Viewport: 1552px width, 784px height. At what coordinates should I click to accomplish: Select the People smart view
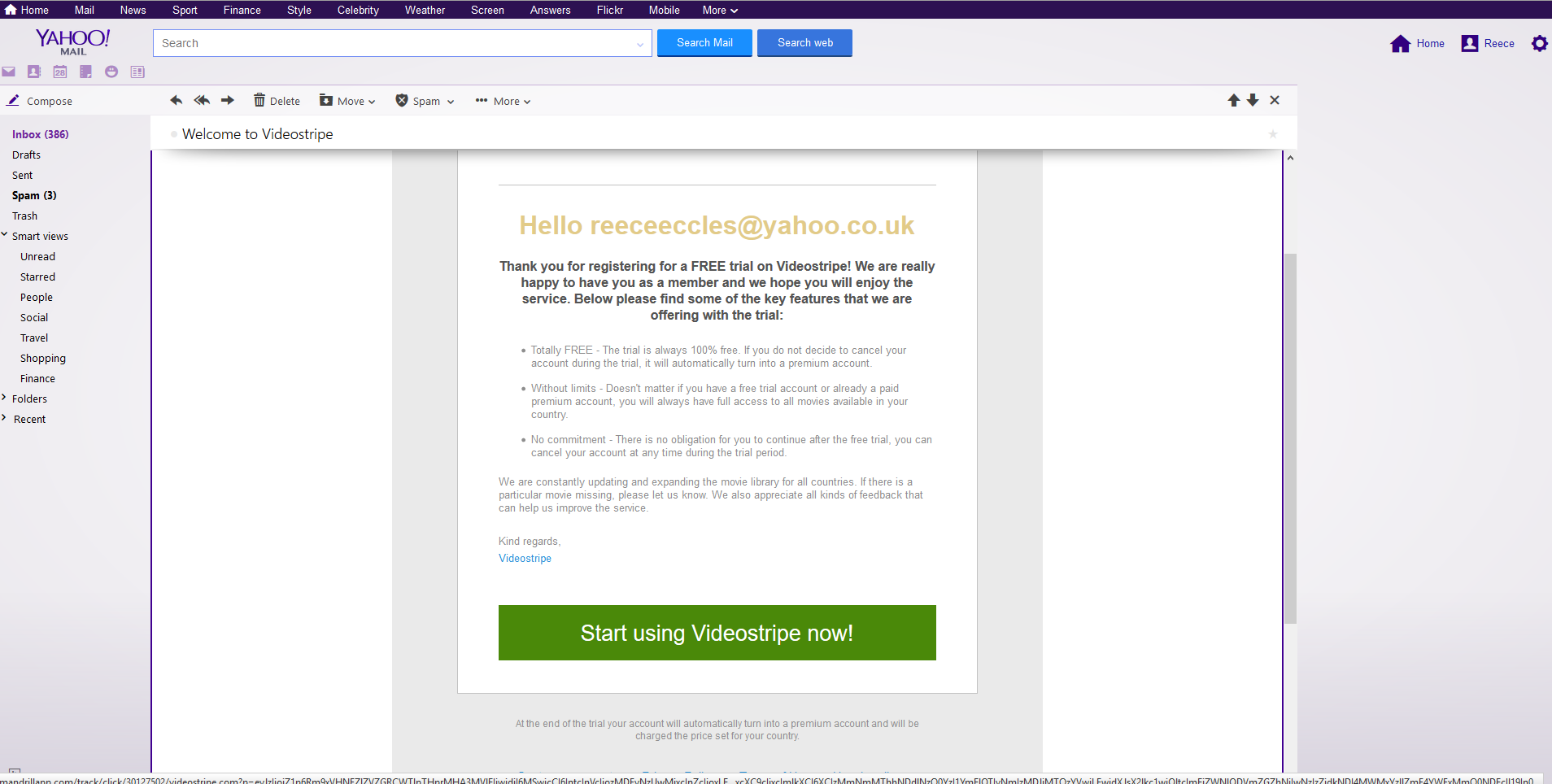click(37, 297)
